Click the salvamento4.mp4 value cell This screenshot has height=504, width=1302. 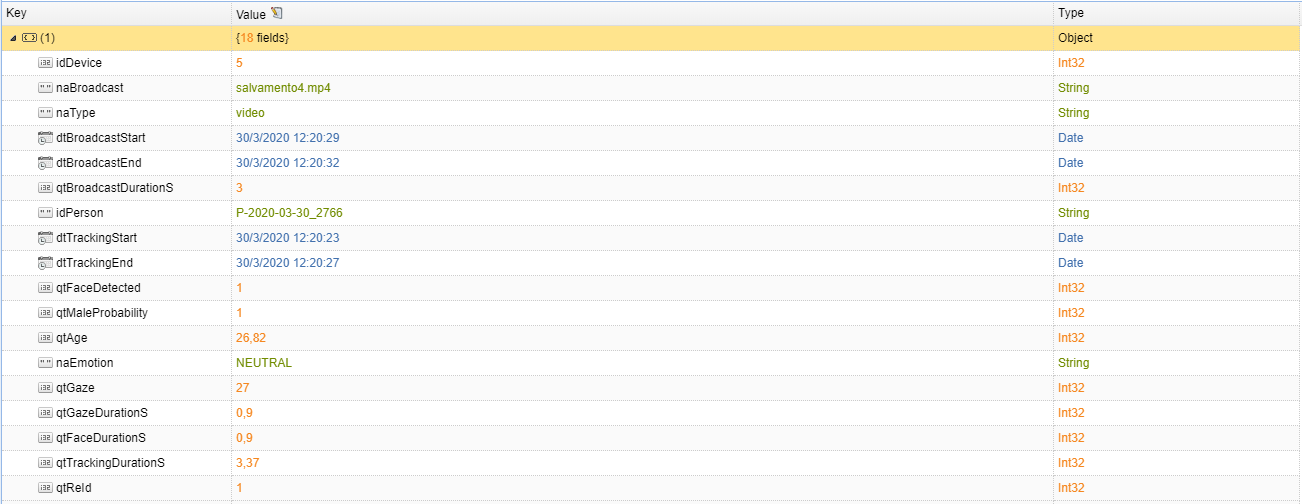[283, 88]
